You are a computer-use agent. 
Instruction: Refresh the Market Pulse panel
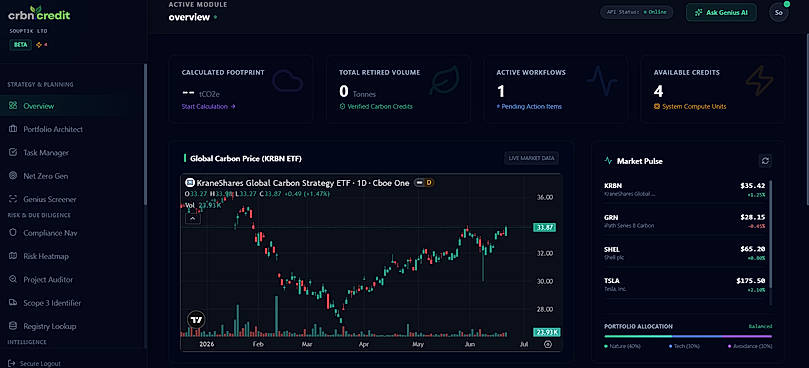(765, 161)
